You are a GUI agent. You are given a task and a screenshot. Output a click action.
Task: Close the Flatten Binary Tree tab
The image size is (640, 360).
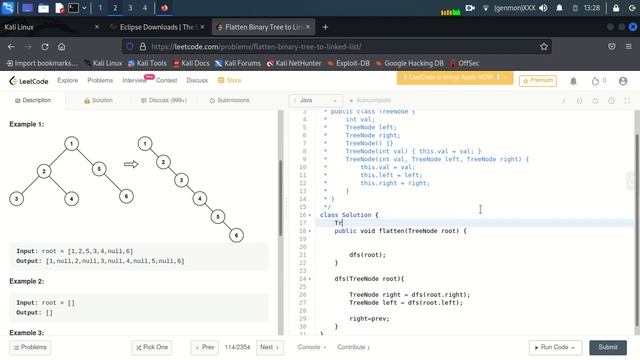[308, 27]
